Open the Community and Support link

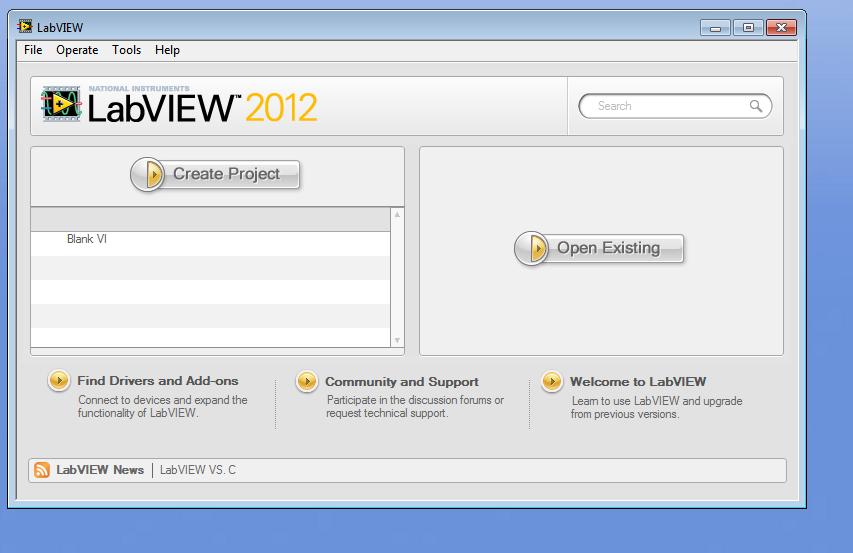click(x=402, y=382)
